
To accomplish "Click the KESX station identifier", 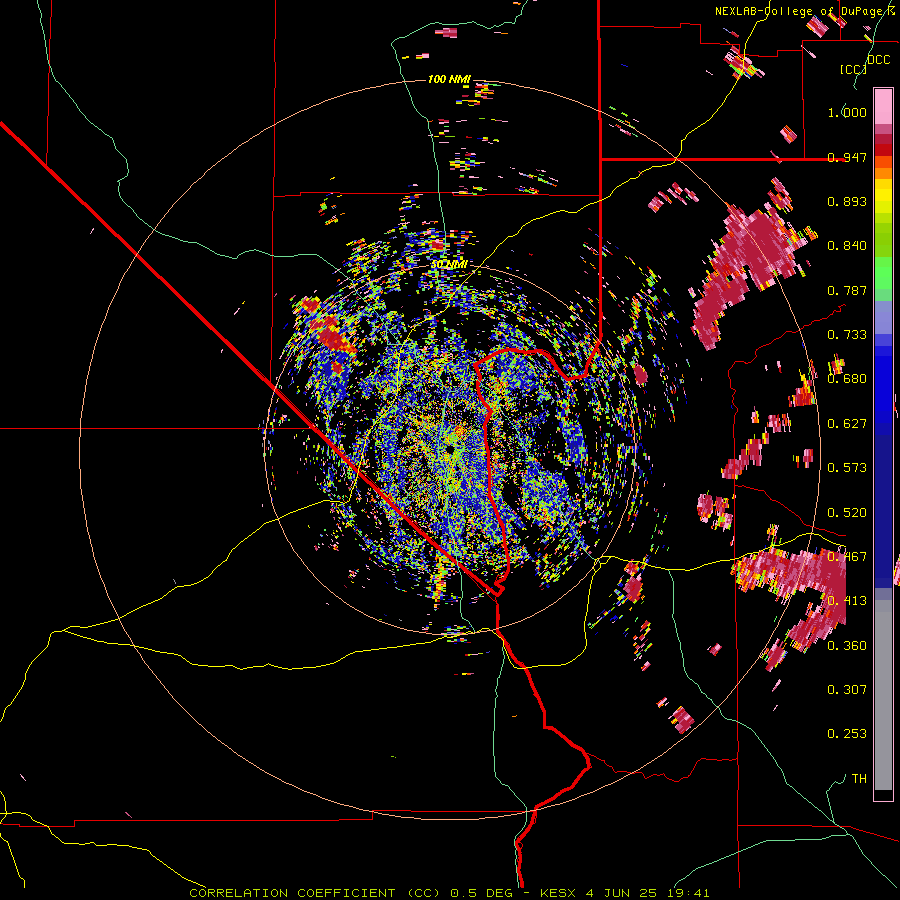I will click(x=560, y=893).
